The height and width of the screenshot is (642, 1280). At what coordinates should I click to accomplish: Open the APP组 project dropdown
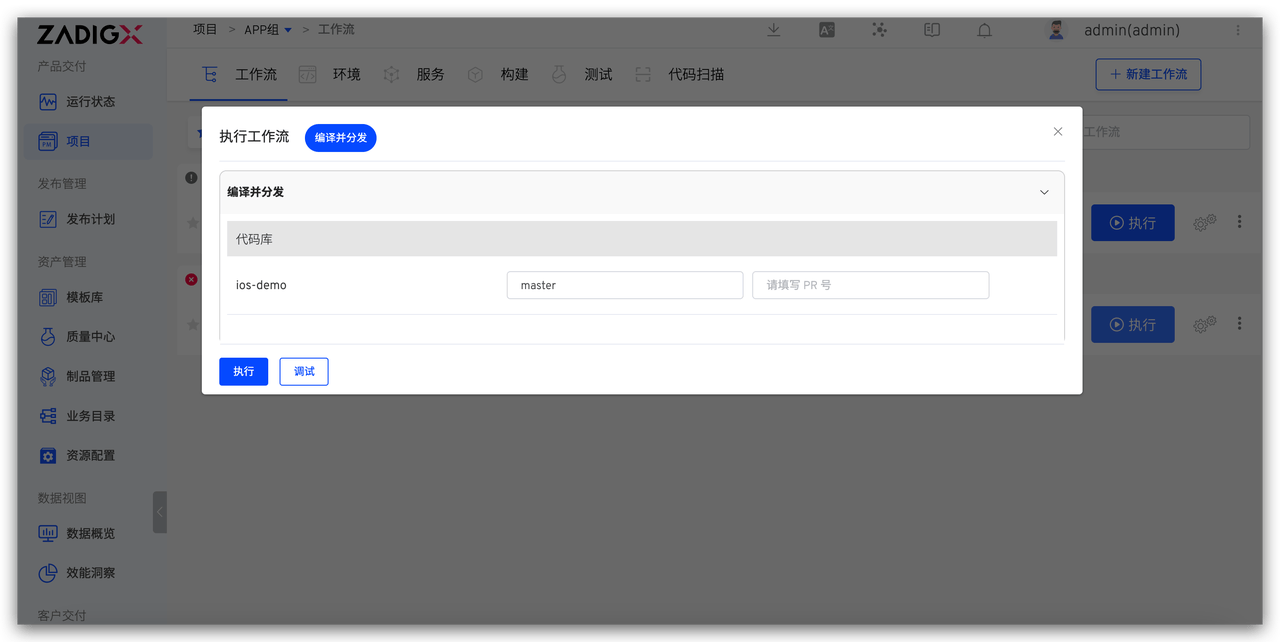268,30
